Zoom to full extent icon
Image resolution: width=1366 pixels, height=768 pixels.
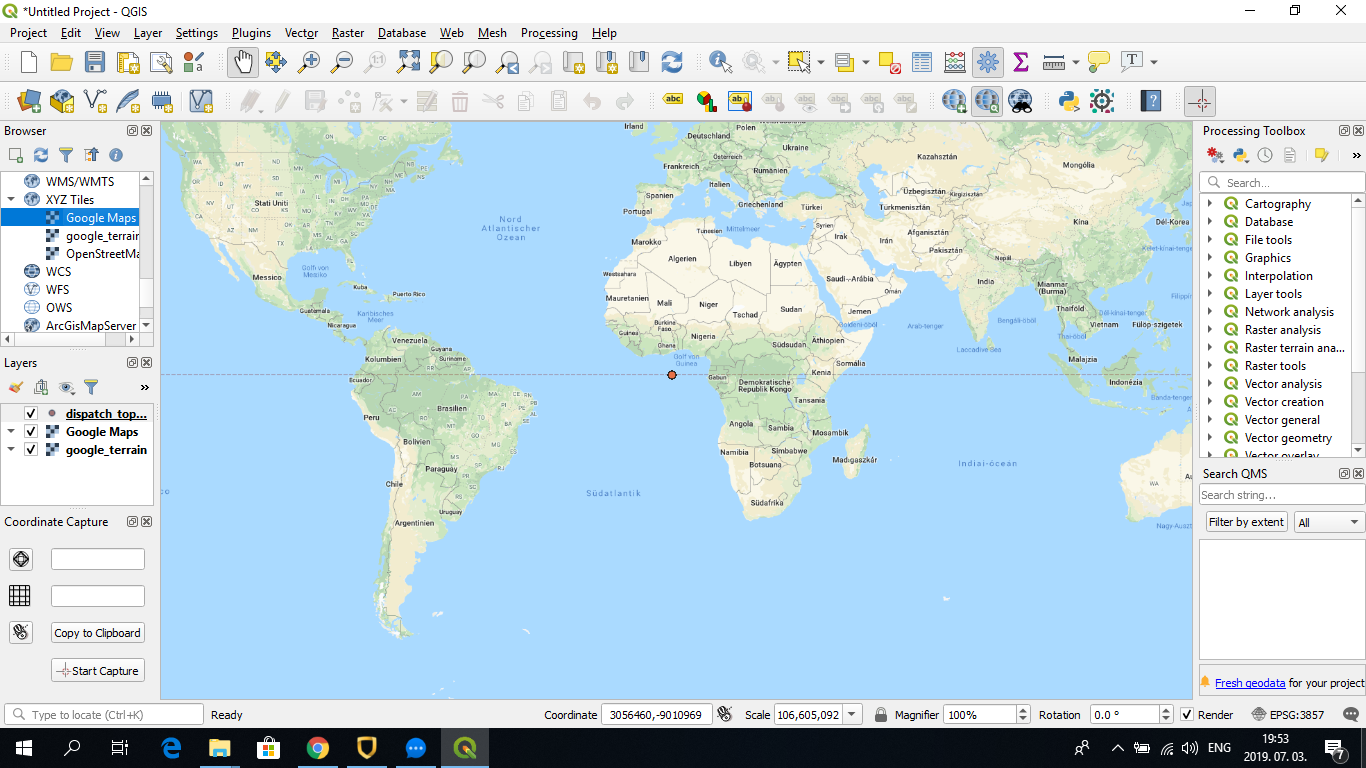pos(408,62)
